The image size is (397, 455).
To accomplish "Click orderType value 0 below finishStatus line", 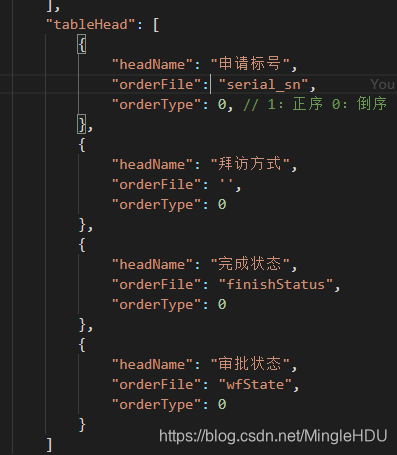I will pos(222,304).
